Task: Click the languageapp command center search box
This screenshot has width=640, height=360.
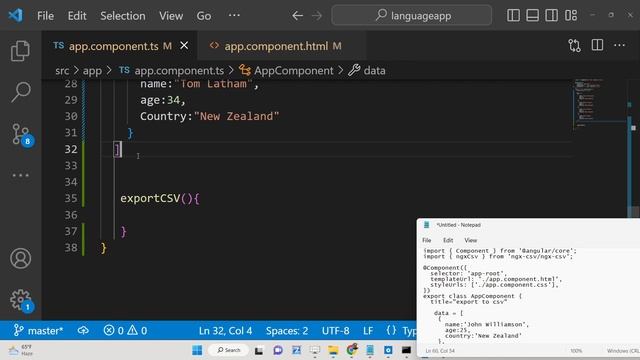Action: 411,16
